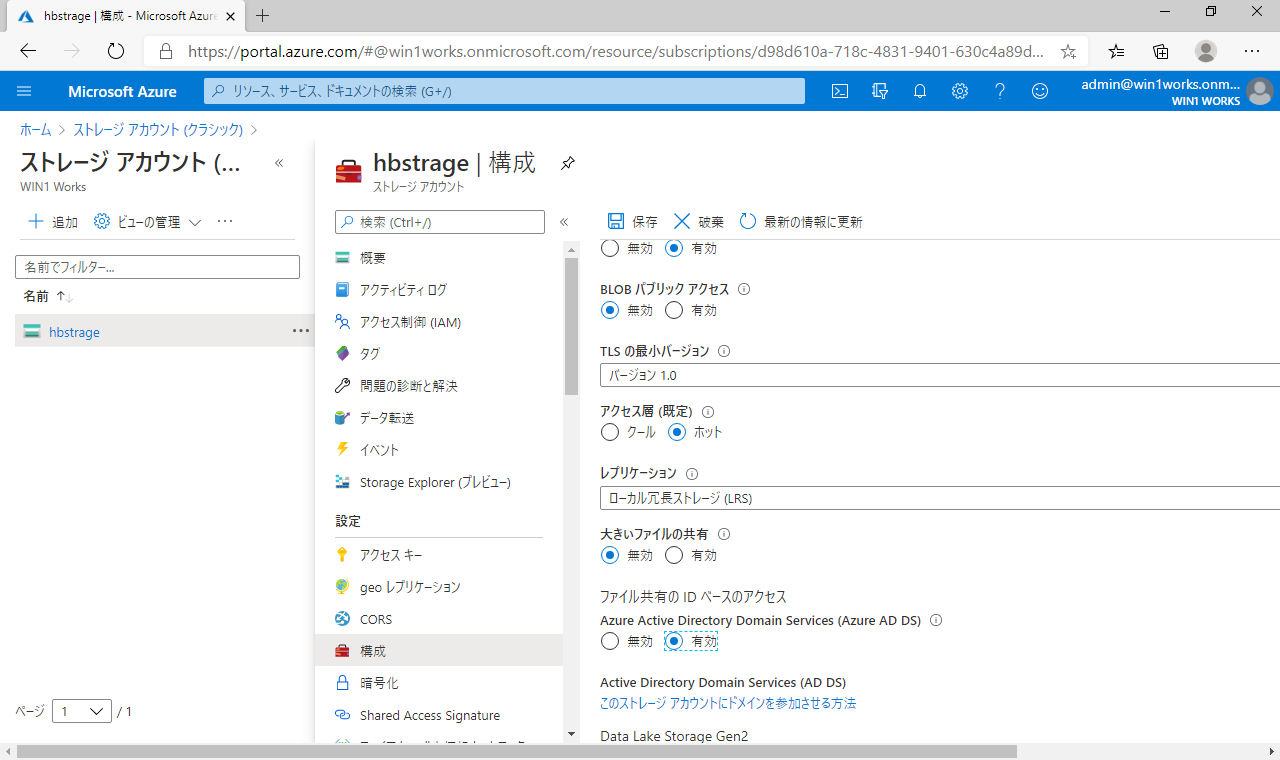Set large file shares to 有効
The image size is (1280, 760).
click(674, 555)
